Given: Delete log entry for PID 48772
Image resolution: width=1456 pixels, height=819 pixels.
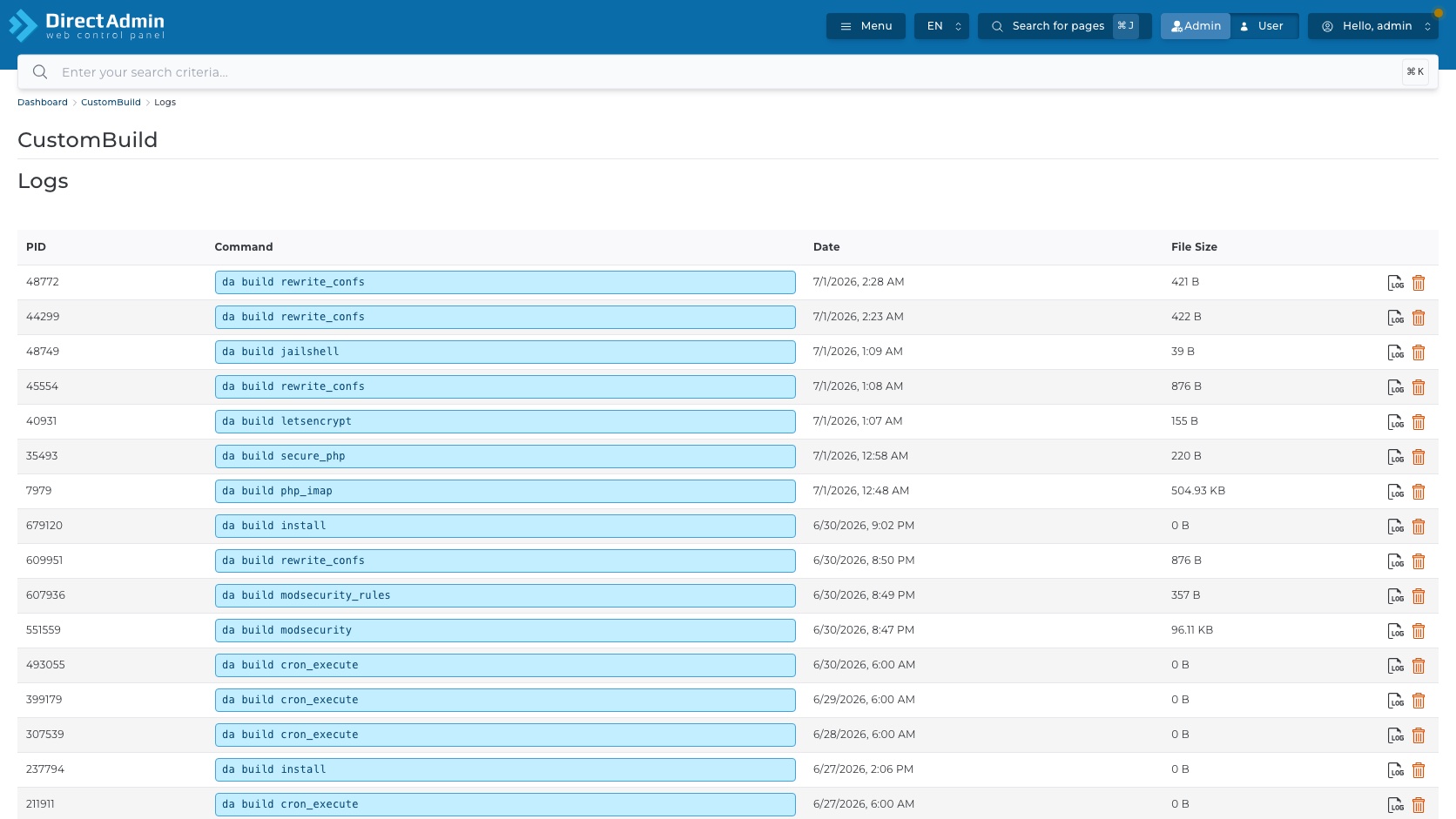Looking at the screenshot, I should tap(1419, 283).
